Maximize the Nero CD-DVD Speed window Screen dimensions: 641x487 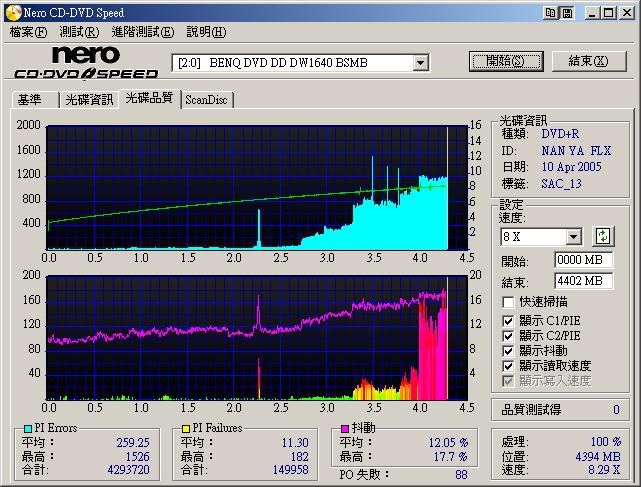(608, 13)
